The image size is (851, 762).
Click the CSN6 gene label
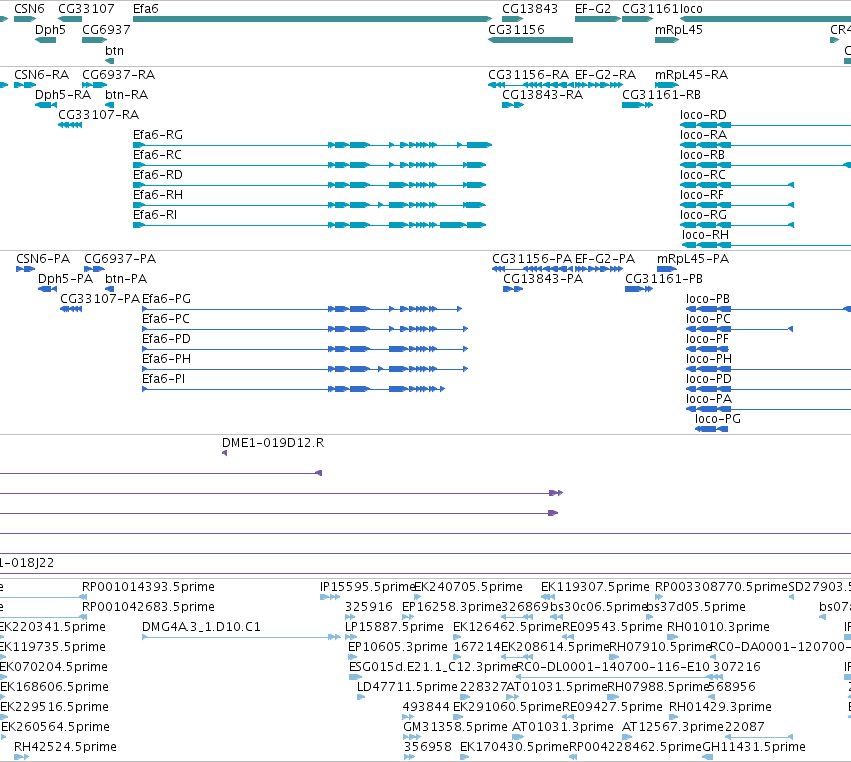(29, 9)
